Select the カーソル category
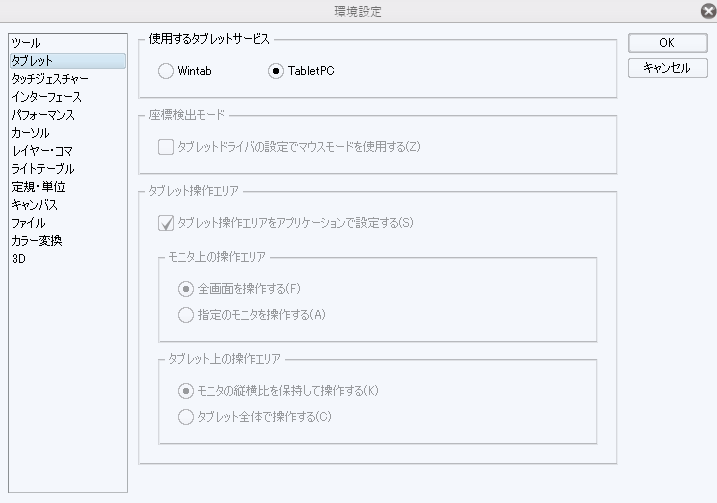This screenshot has height=503, width=717. click(x=30, y=133)
